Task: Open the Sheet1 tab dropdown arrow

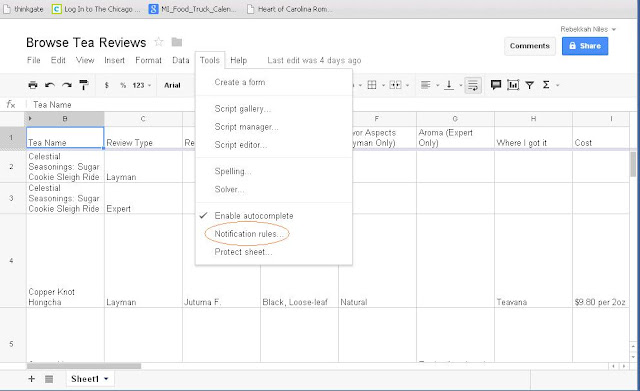Action: coord(106,379)
